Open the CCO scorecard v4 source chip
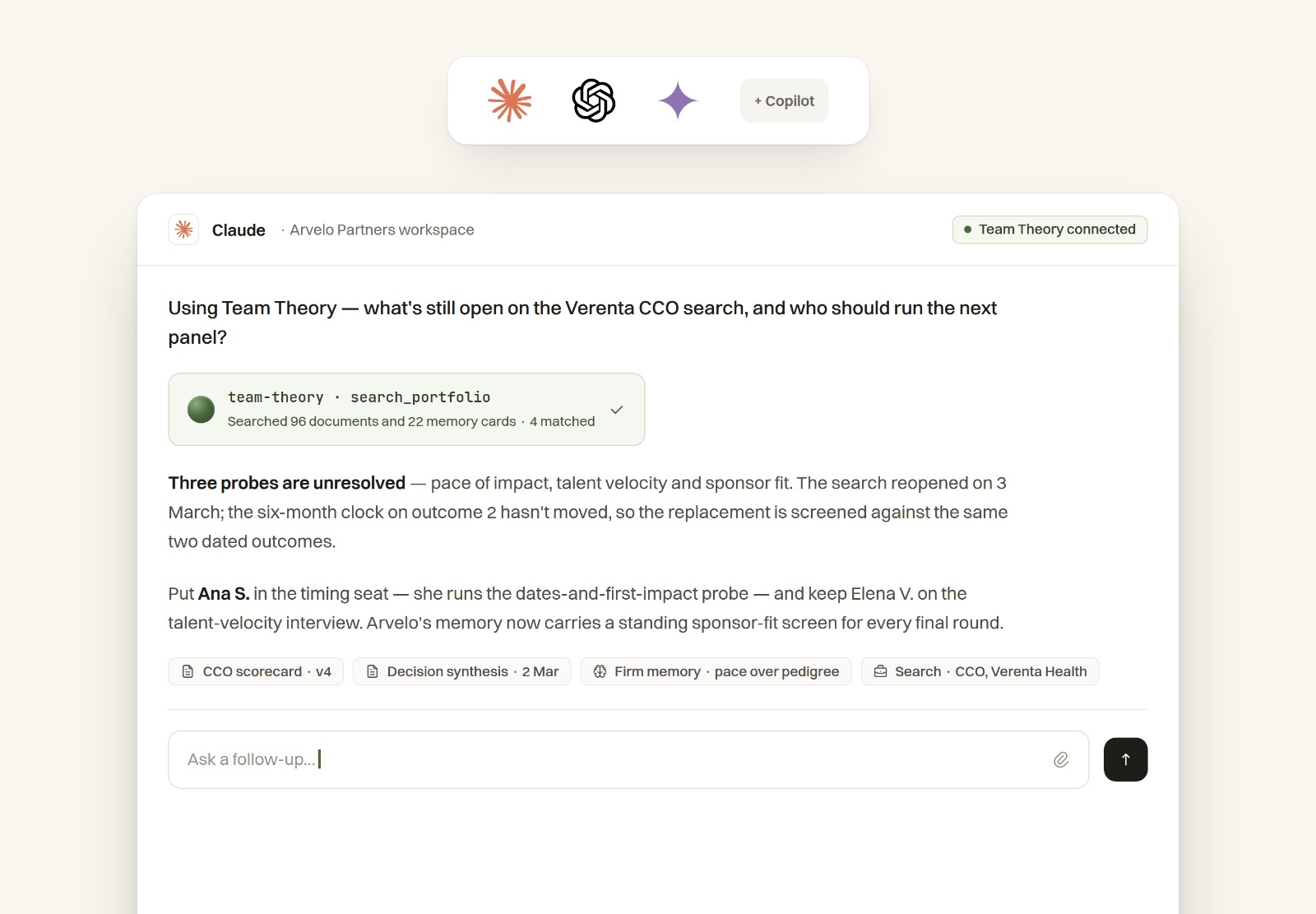The width and height of the screenshot is (1316, 914). (x=256, y=671)
